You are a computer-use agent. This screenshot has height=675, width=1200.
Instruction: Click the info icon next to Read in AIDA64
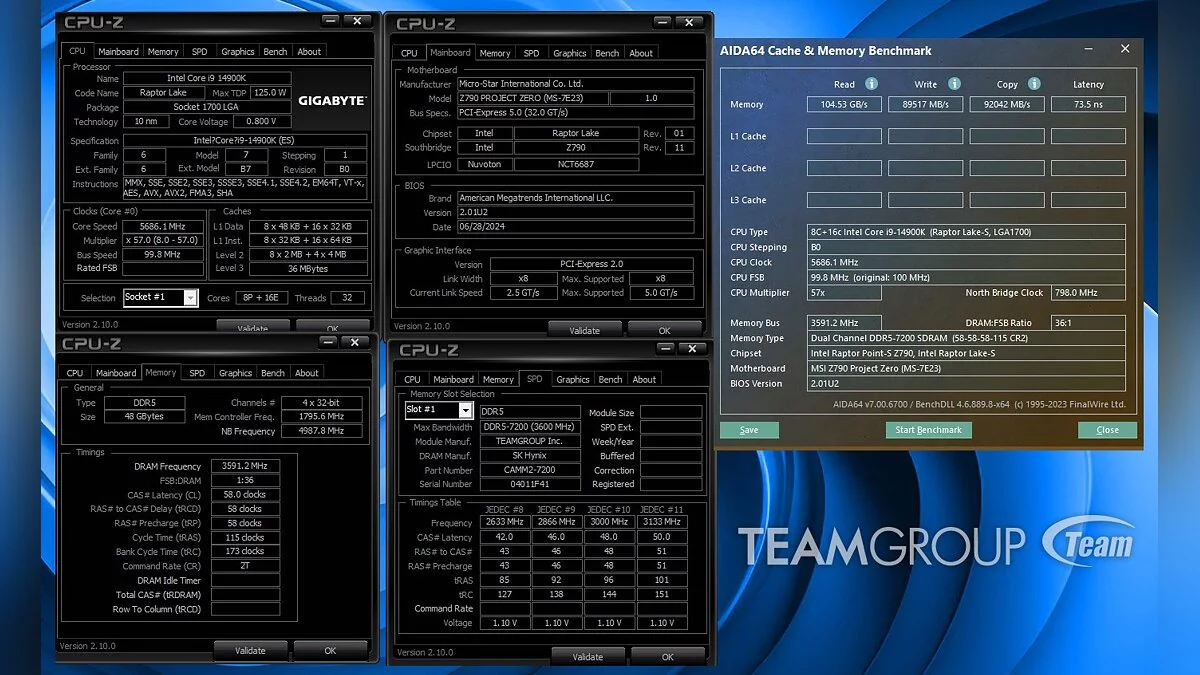pyautogui.click(x=871, y=84)
